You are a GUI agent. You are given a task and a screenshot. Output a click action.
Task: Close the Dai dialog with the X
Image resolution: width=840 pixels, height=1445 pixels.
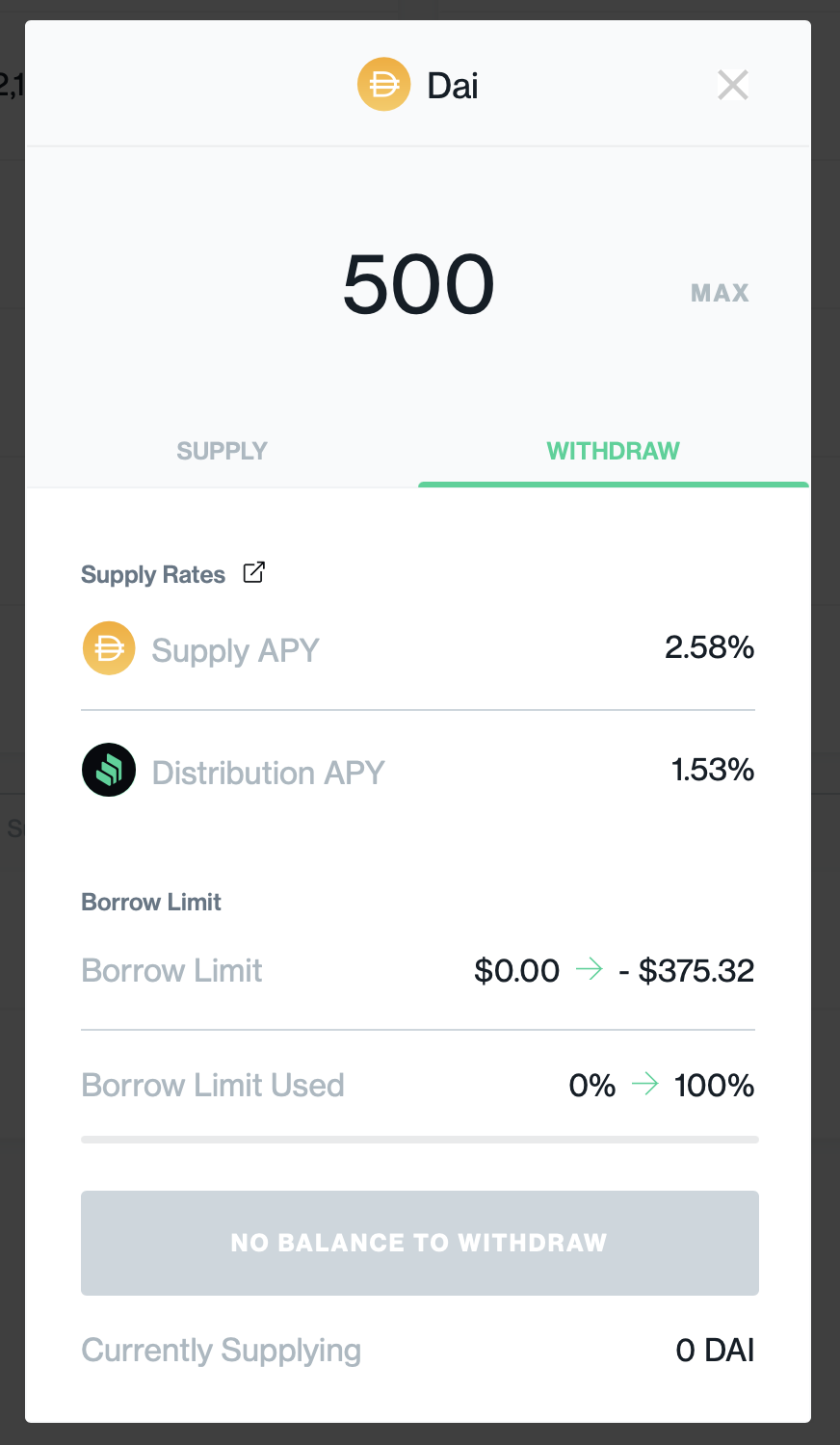[x=733, y=86]
